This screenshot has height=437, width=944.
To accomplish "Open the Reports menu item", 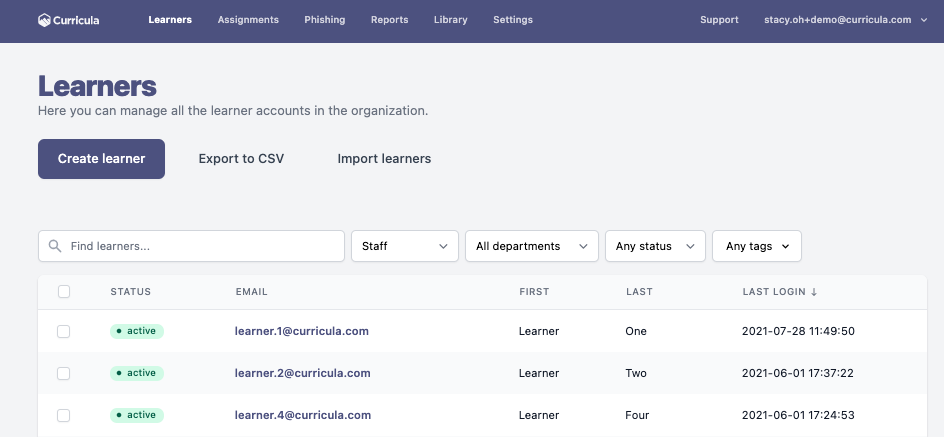I will pos(390,20).
